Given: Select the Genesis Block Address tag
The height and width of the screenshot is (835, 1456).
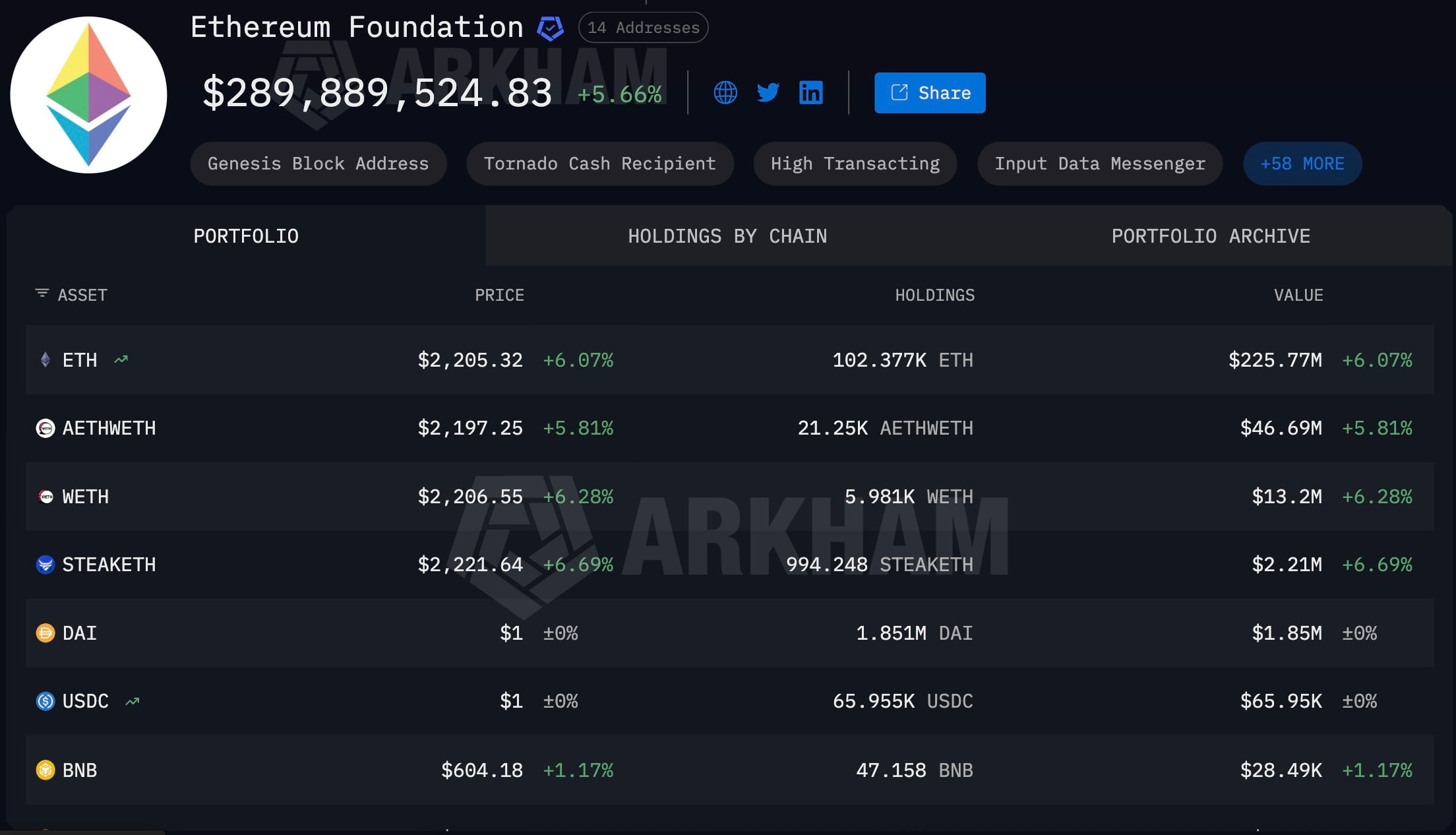Looking at the screenshot, I should coord(318,164).
